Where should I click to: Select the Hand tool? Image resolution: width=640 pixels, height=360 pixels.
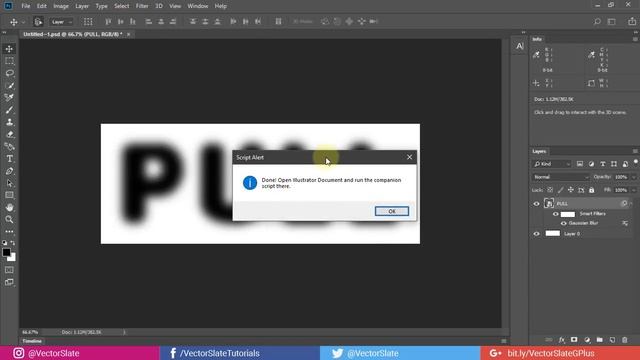pos(9,207)
